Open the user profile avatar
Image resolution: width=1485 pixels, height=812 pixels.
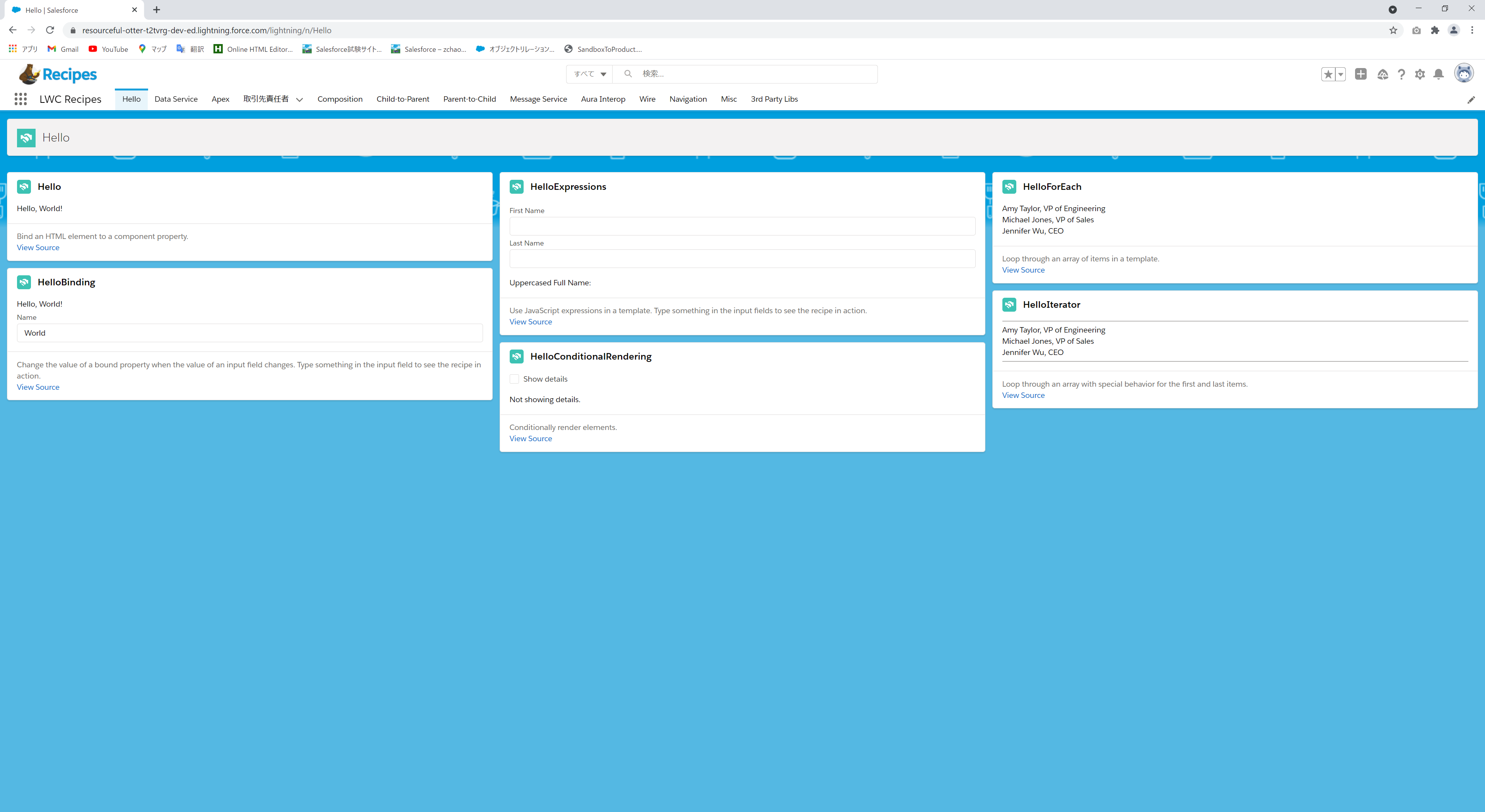(x=1464, y=73)
